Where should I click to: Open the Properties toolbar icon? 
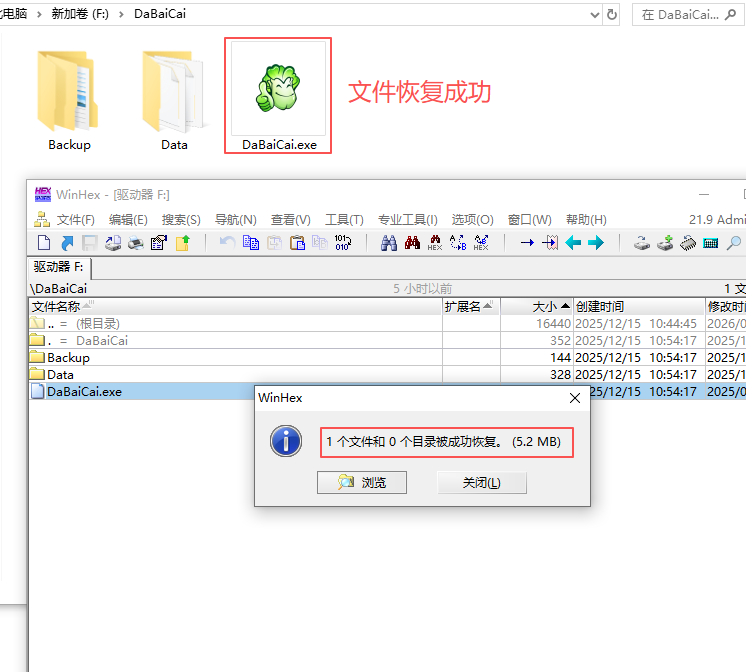[159, 243]
